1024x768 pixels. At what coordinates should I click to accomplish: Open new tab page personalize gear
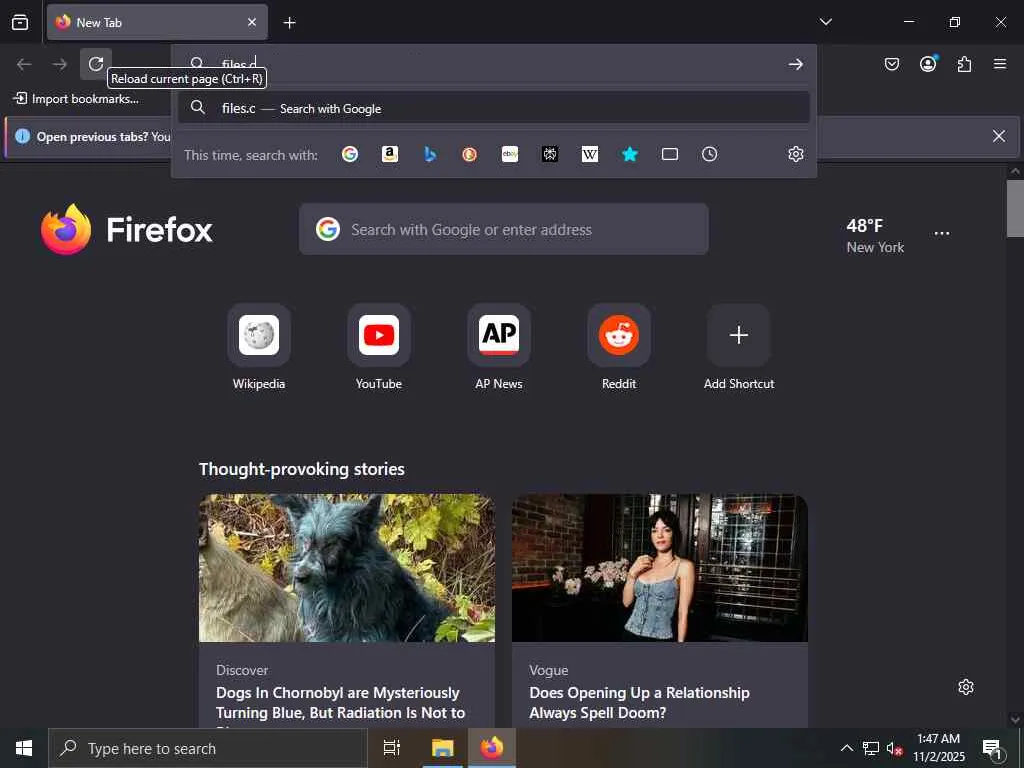coord(965,687)
